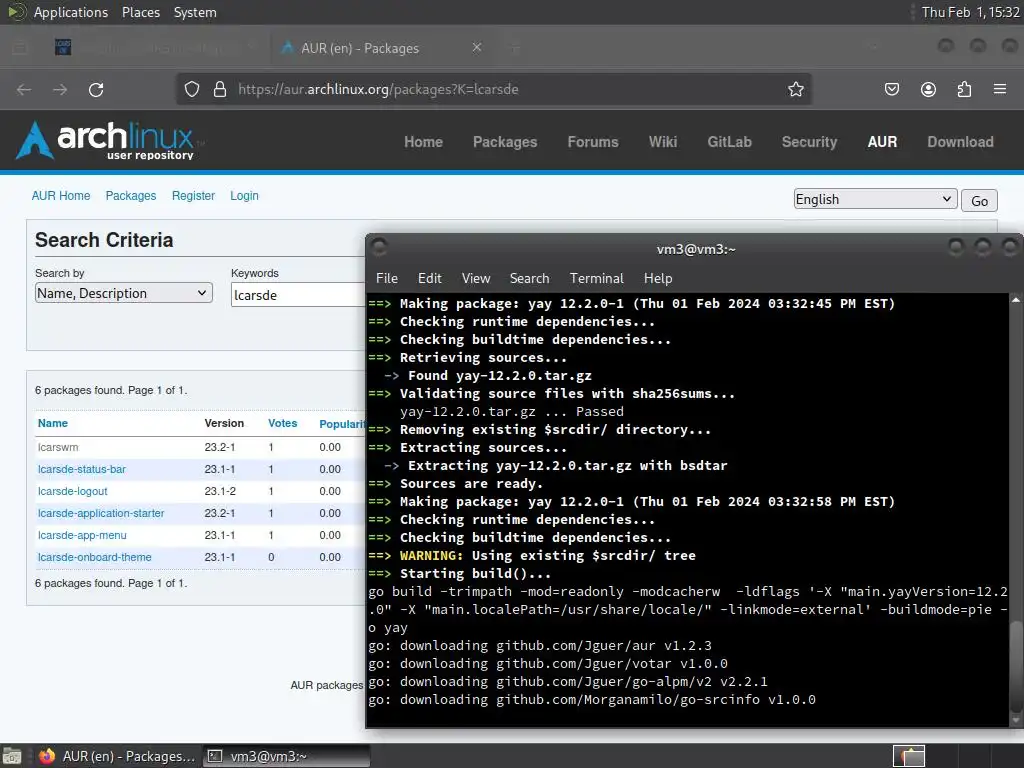Go back to previous page
This screenshot has height=768, width=1024.
pyautogui.click(x=24, y=89)
